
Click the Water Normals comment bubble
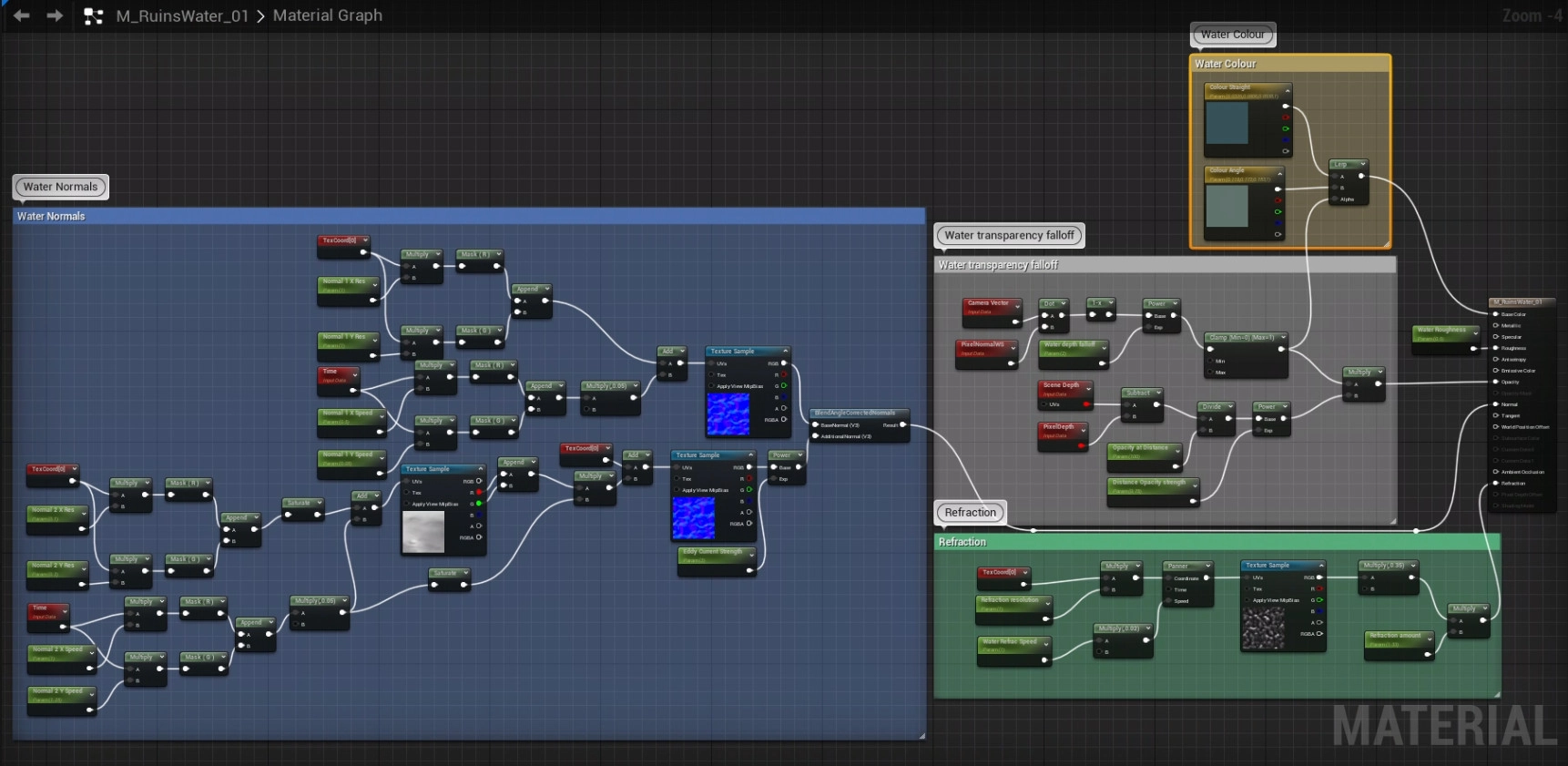60,187
